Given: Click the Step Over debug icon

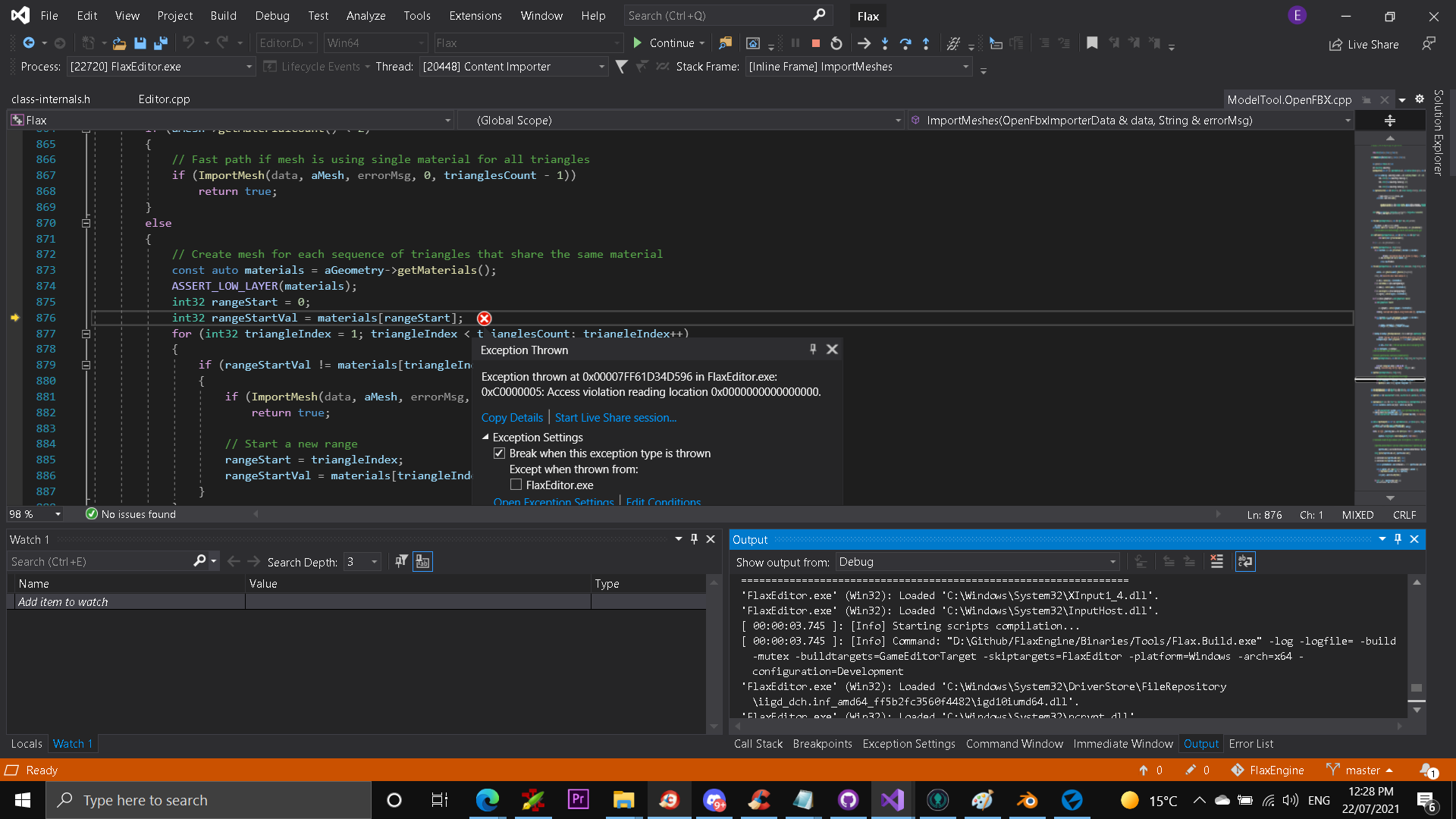Looking at the screenshot, I should point(905,43).
